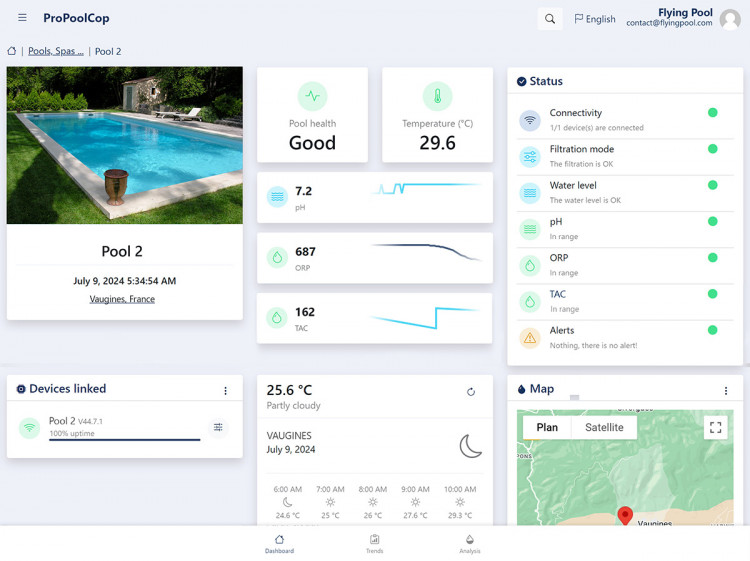Open the pH trend sparkline
Viewport: 750px width, 561px height.
click(426, 188)
